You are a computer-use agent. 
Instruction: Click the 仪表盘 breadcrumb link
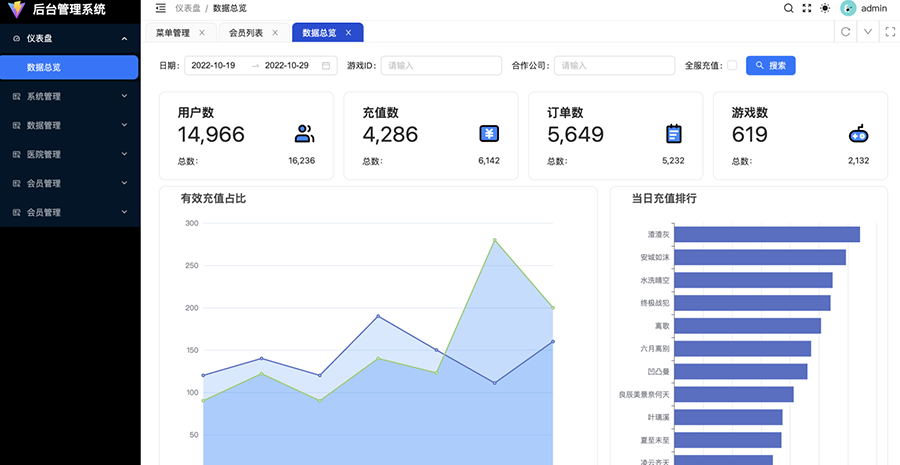click(188, 9)
